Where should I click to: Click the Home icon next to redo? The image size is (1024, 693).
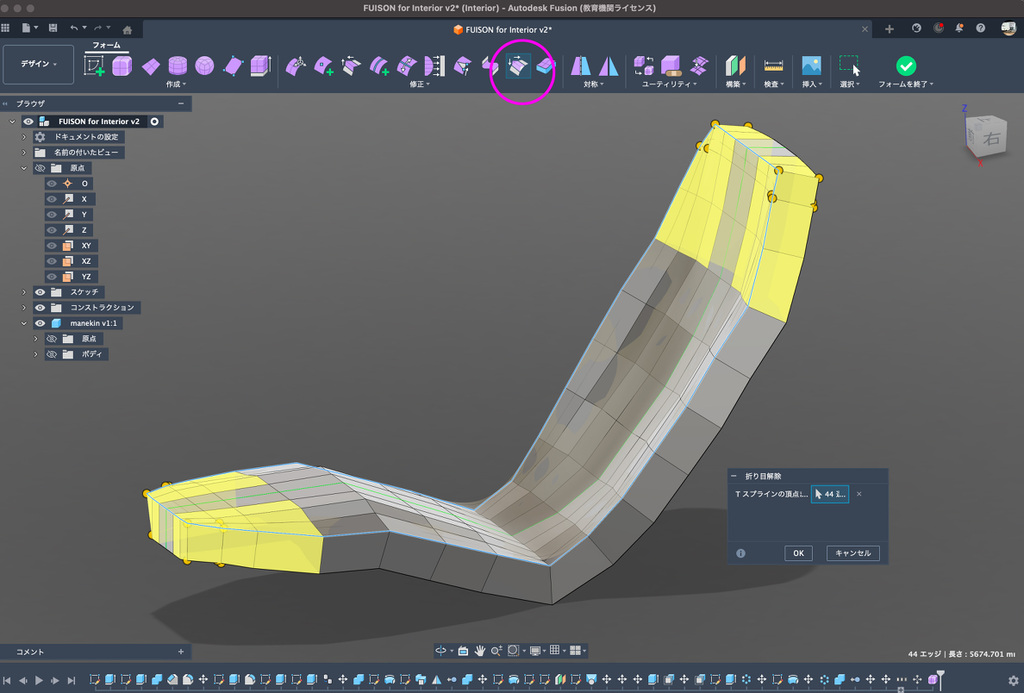tap(127, 29)
